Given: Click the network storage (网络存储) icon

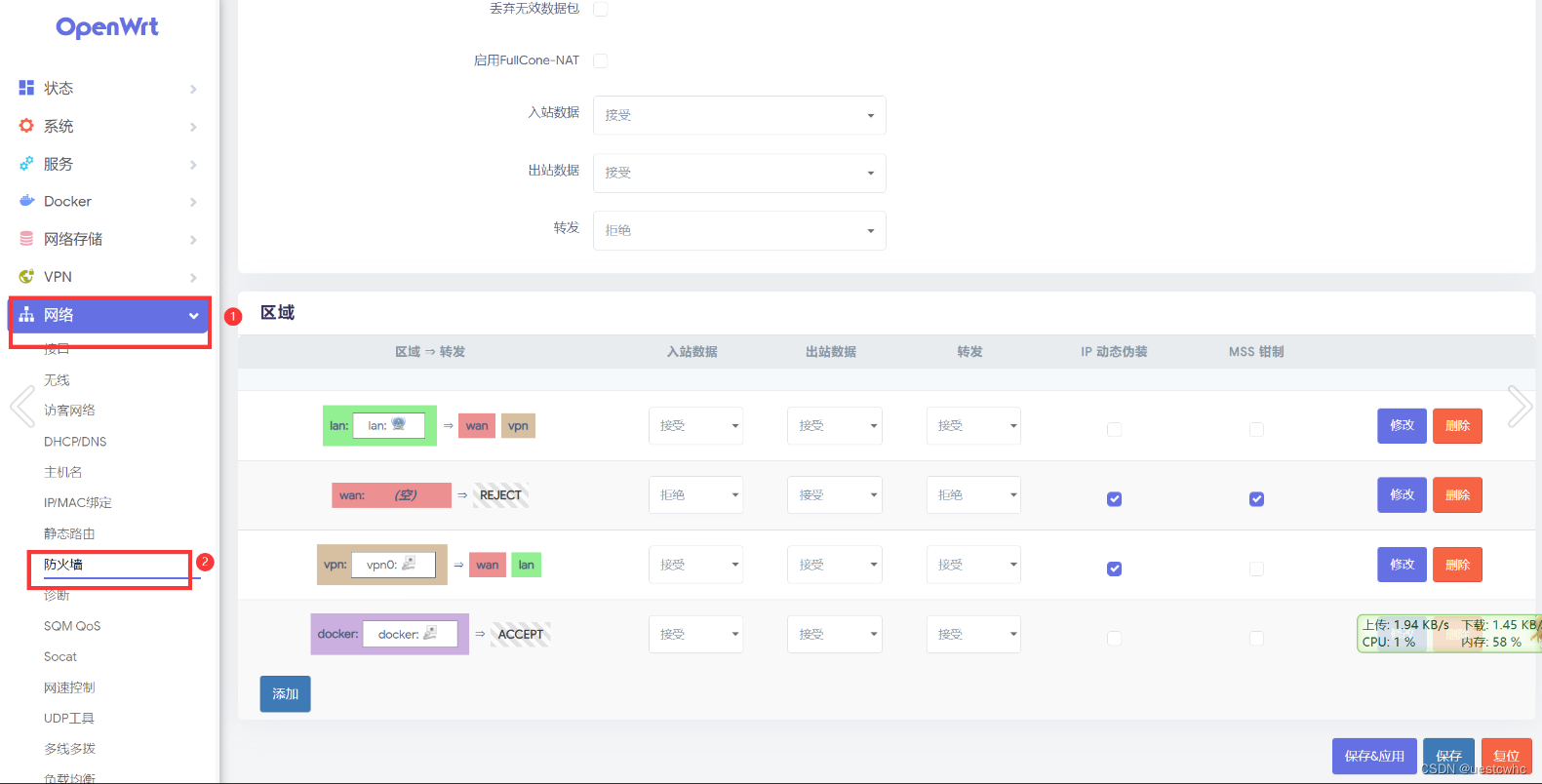Looking at the screenshot, I should tap(26, 239).
